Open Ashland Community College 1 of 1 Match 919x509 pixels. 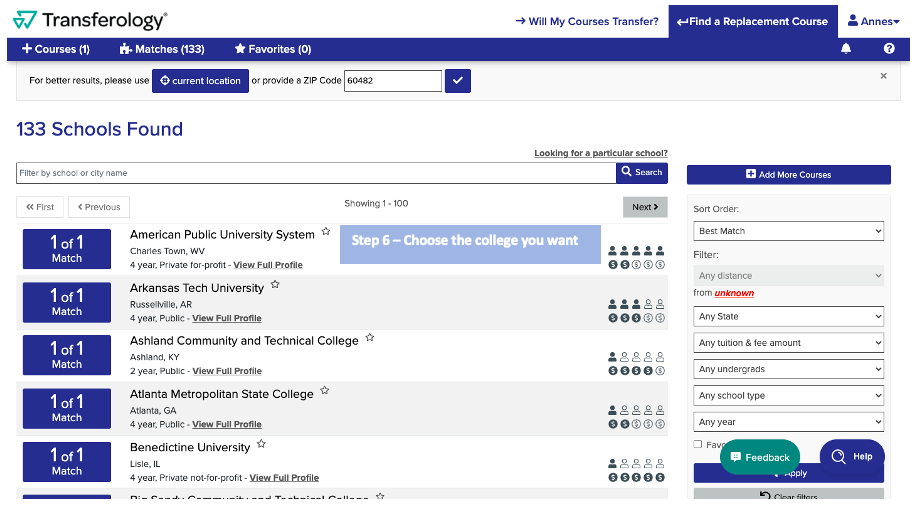67,355
